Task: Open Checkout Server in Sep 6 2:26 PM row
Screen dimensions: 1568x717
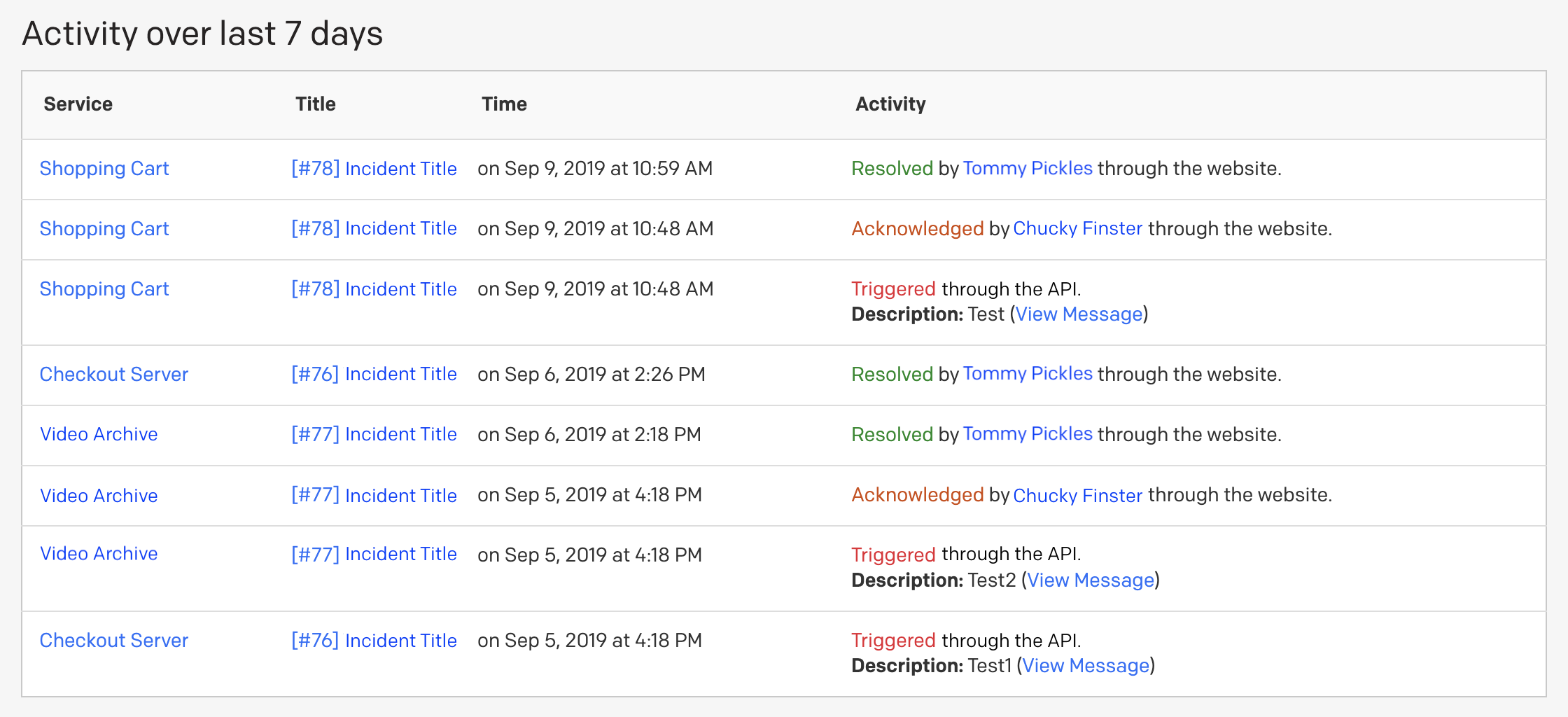Action: click(x=114, y=375)
